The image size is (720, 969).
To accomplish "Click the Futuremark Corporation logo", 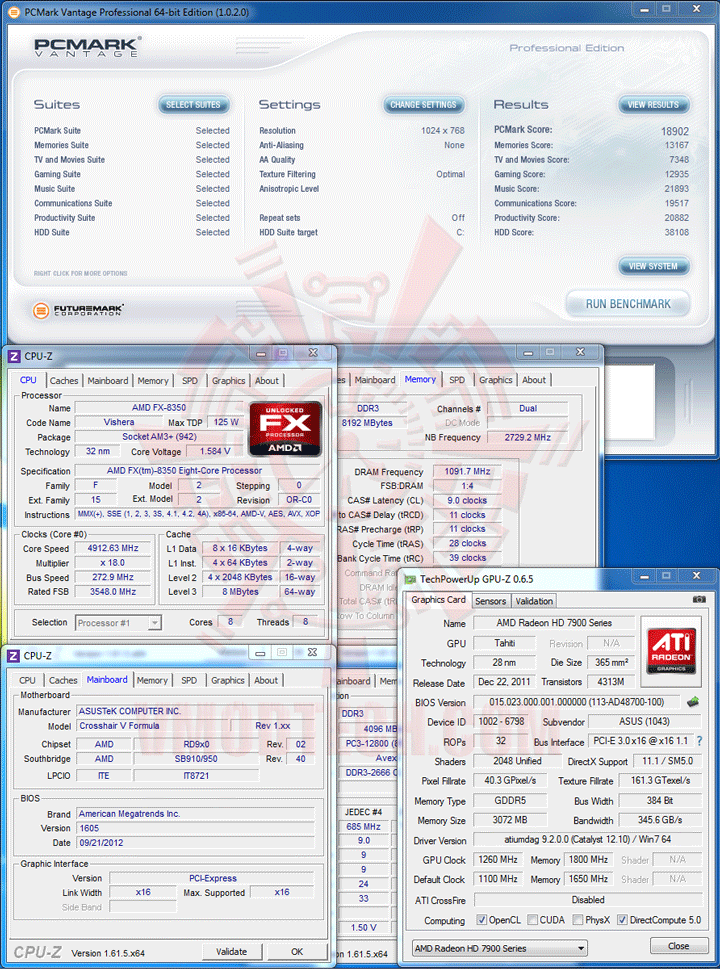I will [78, 310].
